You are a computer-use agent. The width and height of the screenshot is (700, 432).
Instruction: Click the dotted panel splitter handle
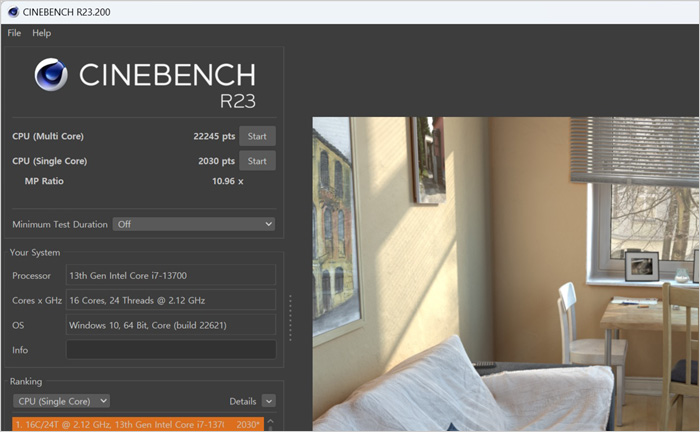(x=290, y=318)
